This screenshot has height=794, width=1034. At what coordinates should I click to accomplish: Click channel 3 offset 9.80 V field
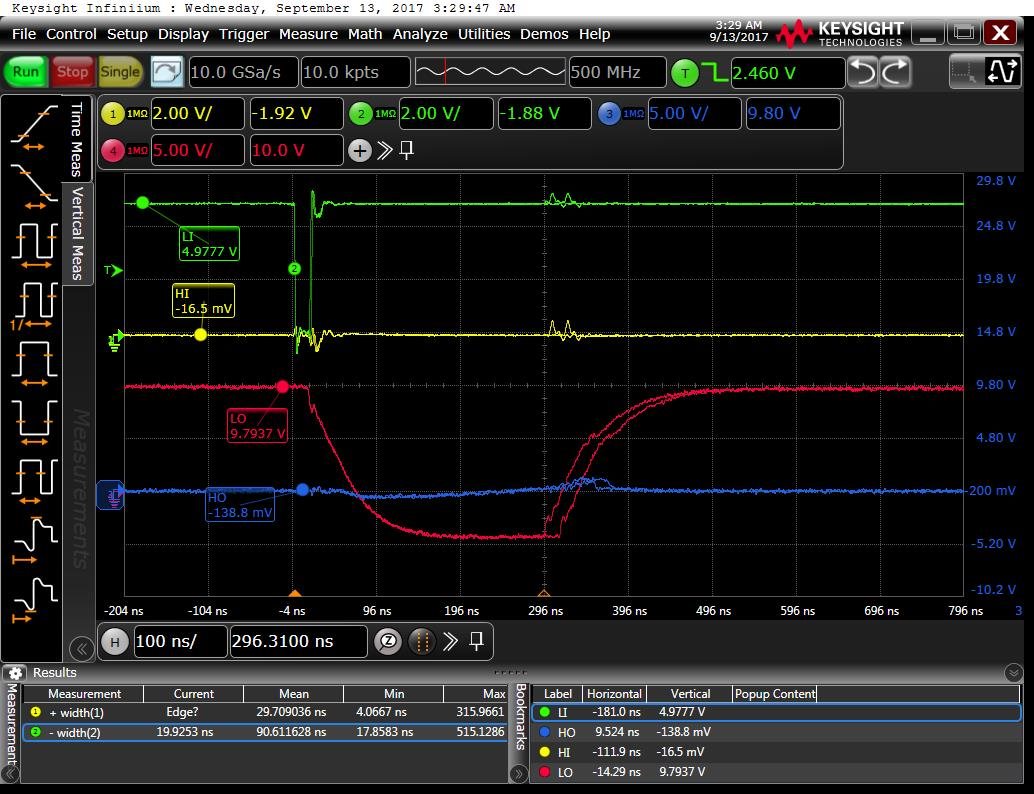click(x=793, y=113)
